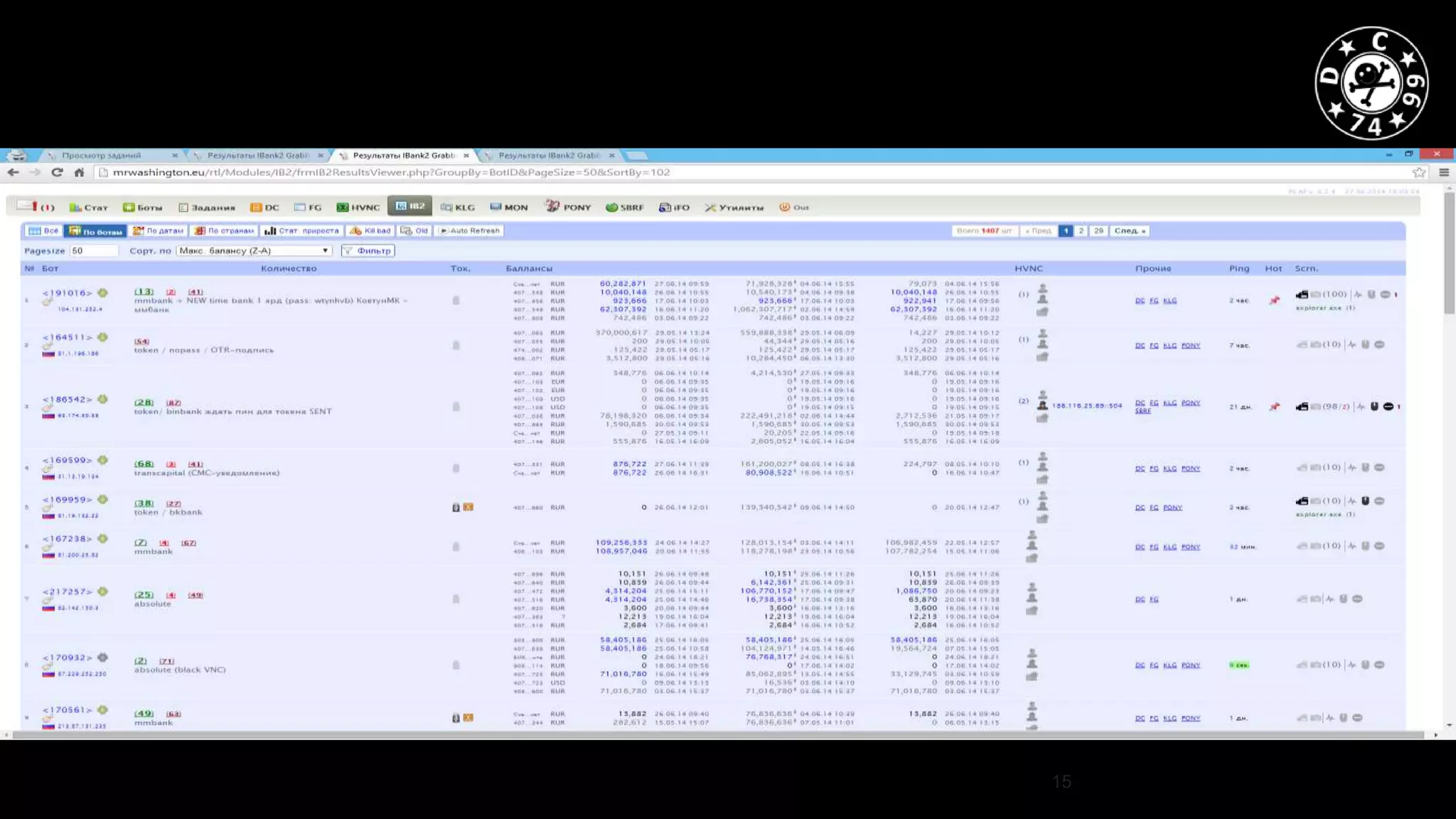Screen dimensions: 1456x819
Task: Toggle the Auto Refresh option
Action: tap(469, 230)
